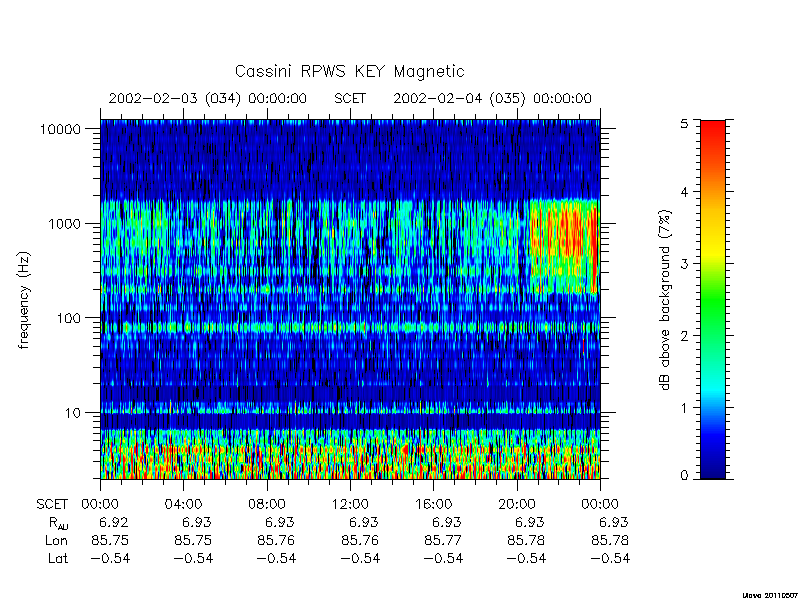Click the cyan horizontal emission line near 80 Hz
Viewport: 800px width, 600px height.
350,327
